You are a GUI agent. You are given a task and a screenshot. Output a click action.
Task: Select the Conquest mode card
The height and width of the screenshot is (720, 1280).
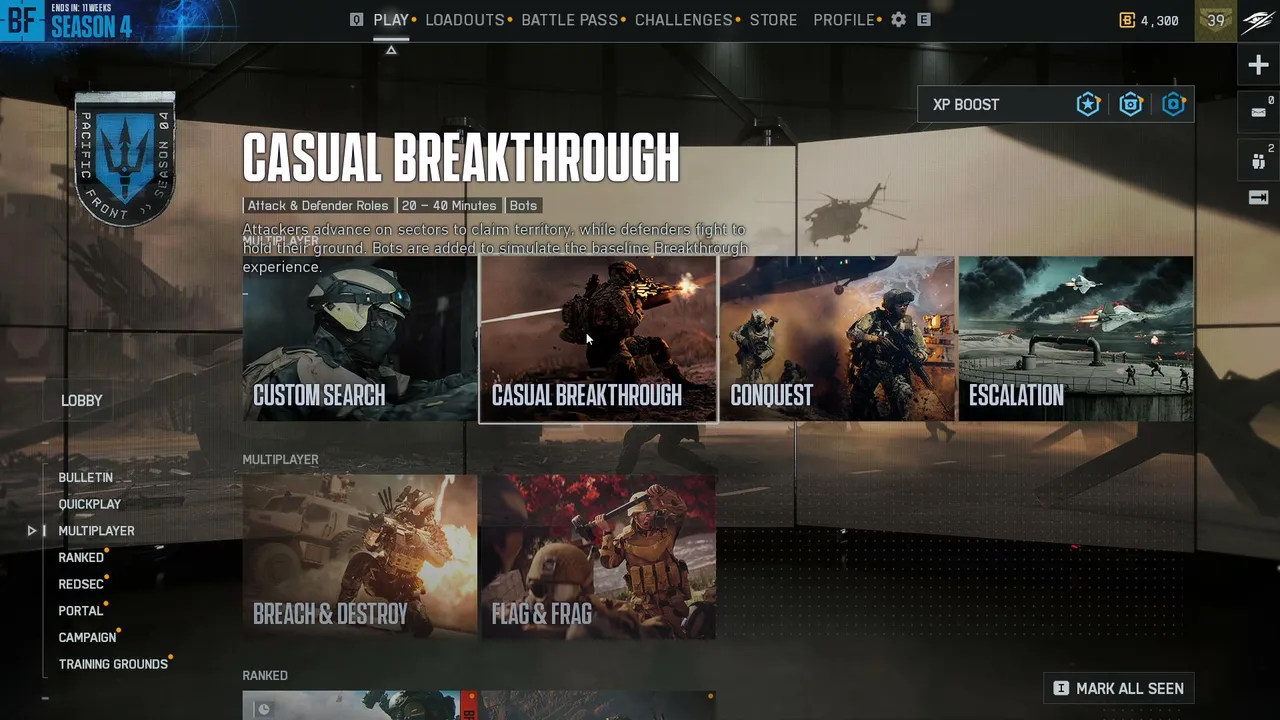pyautogui.click(x=837, y=339)
